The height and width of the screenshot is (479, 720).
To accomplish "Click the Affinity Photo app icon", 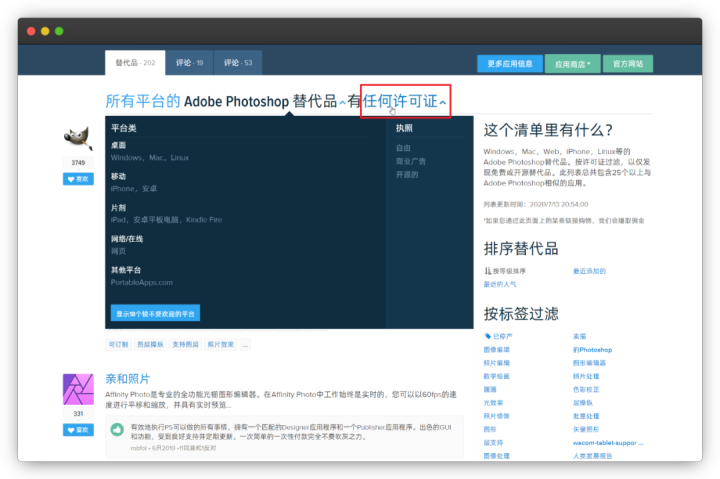I will 78,389.
